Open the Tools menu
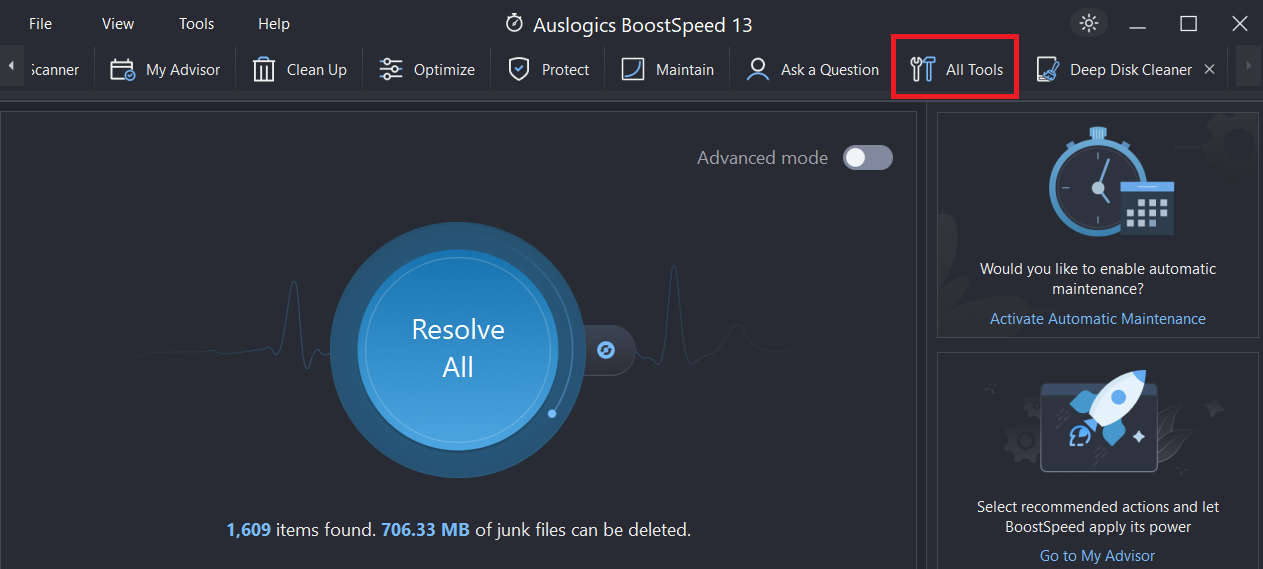This screenshot has height=569, width=1263. (197, 24)
